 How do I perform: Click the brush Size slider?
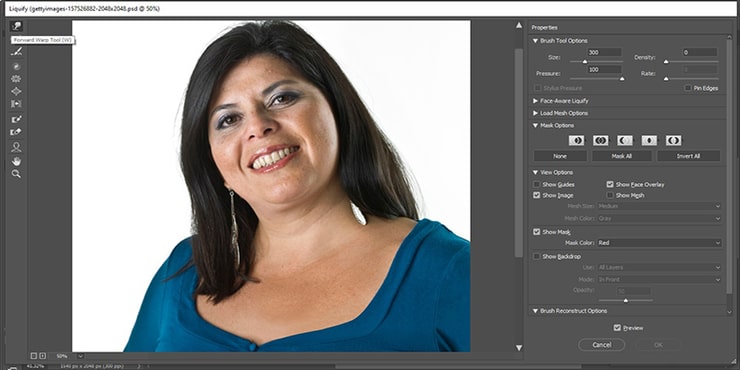click(597, 62)
